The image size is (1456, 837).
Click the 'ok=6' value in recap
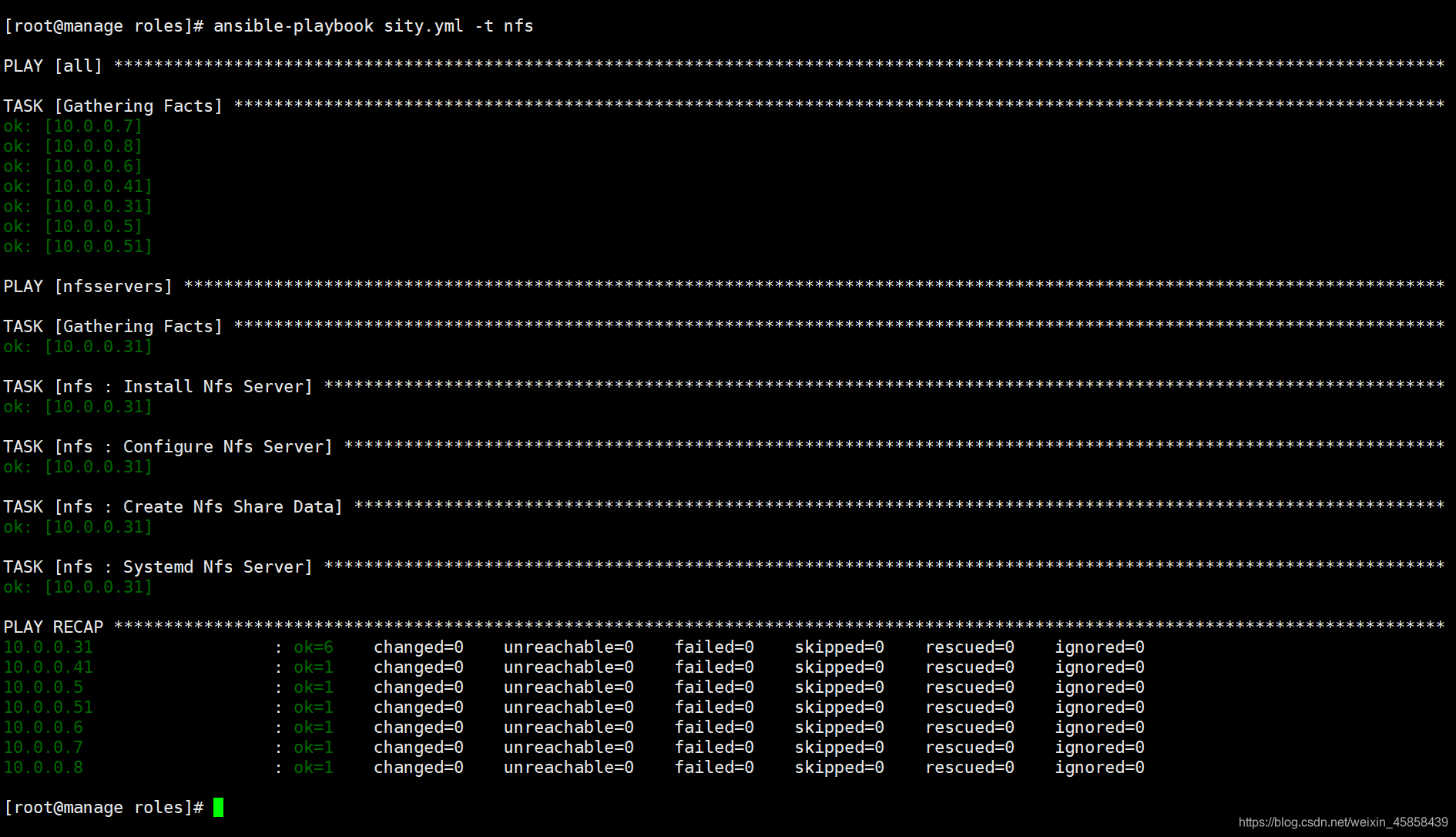pos(314,647)
